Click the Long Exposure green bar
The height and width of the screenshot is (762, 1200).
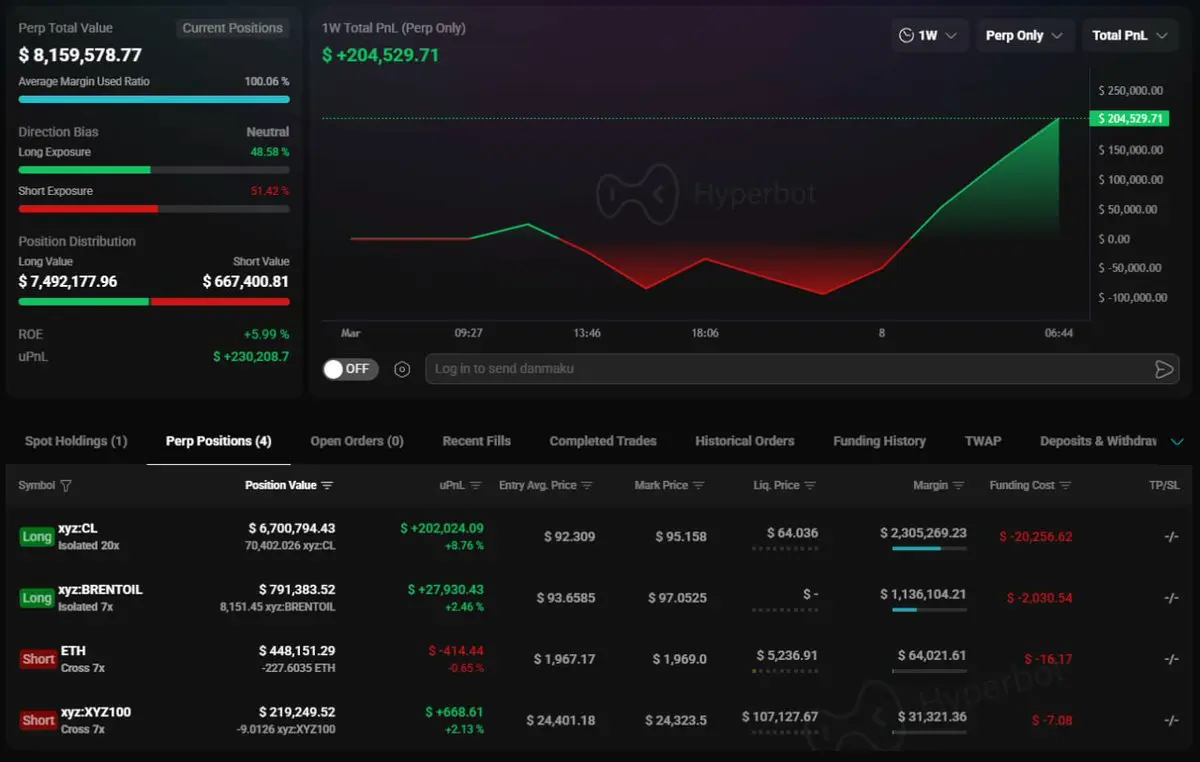84,170
